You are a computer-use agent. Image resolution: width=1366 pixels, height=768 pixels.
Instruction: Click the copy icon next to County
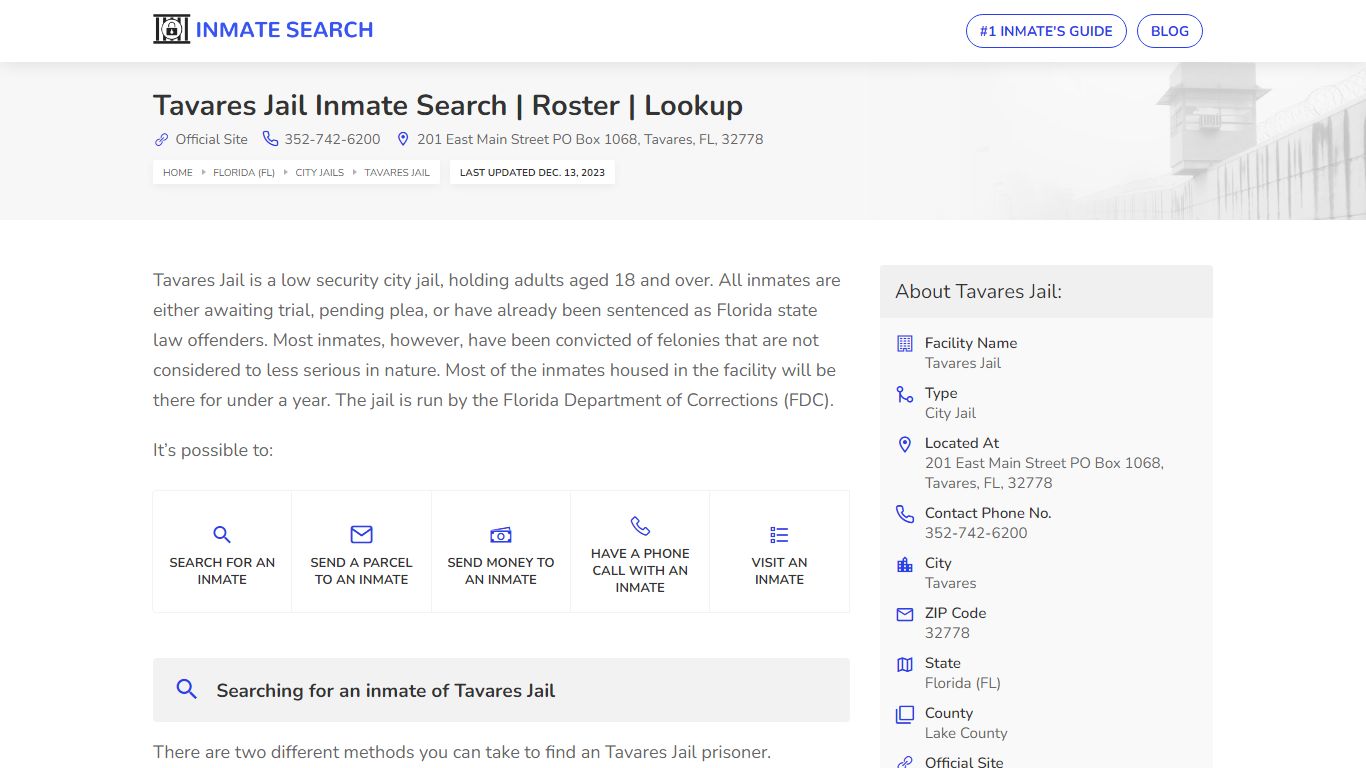click(905, 714)
